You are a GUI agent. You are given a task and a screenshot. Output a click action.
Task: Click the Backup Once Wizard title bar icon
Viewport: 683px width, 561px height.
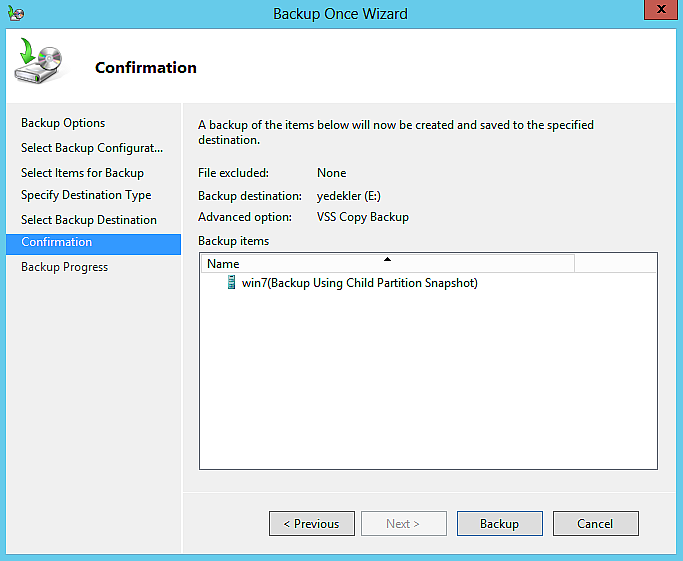16,14
